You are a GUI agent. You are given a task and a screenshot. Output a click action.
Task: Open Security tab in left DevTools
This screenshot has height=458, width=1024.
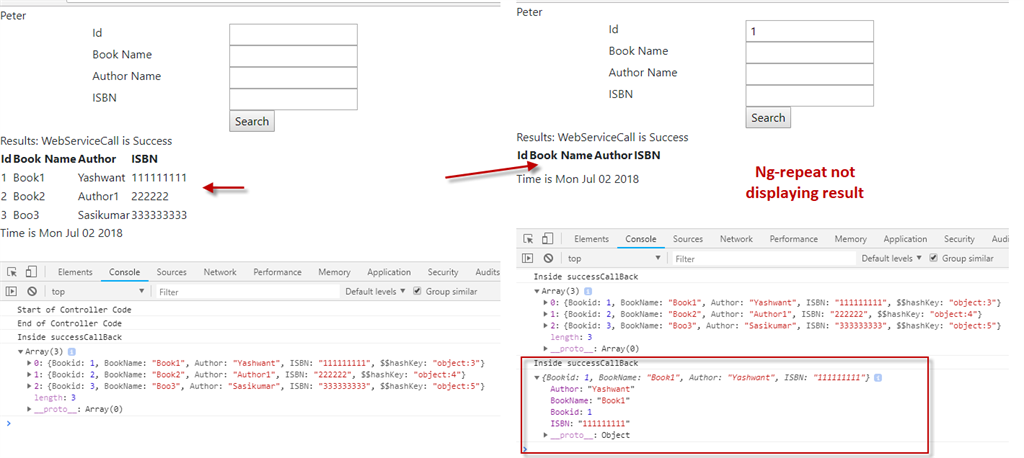click(x=443, y=272)
